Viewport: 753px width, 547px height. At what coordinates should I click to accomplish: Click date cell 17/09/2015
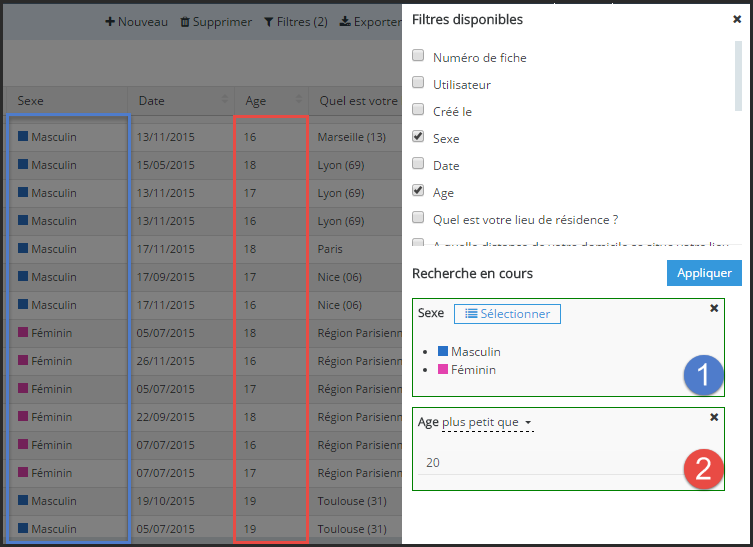(x=166, y=277)
